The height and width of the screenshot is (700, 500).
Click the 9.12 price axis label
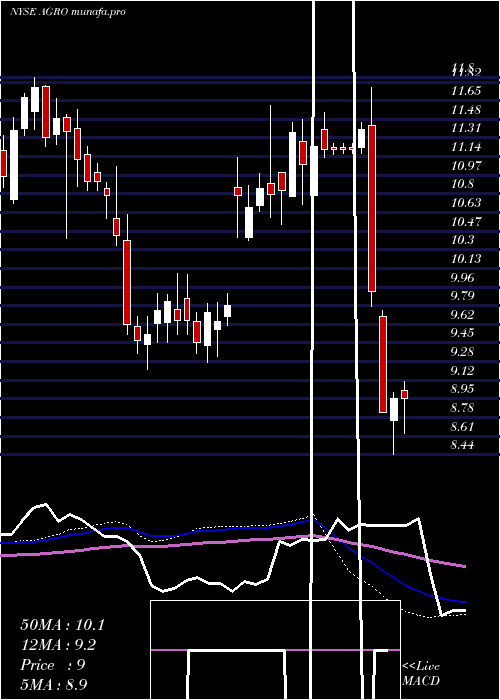[x=462, y=371]
